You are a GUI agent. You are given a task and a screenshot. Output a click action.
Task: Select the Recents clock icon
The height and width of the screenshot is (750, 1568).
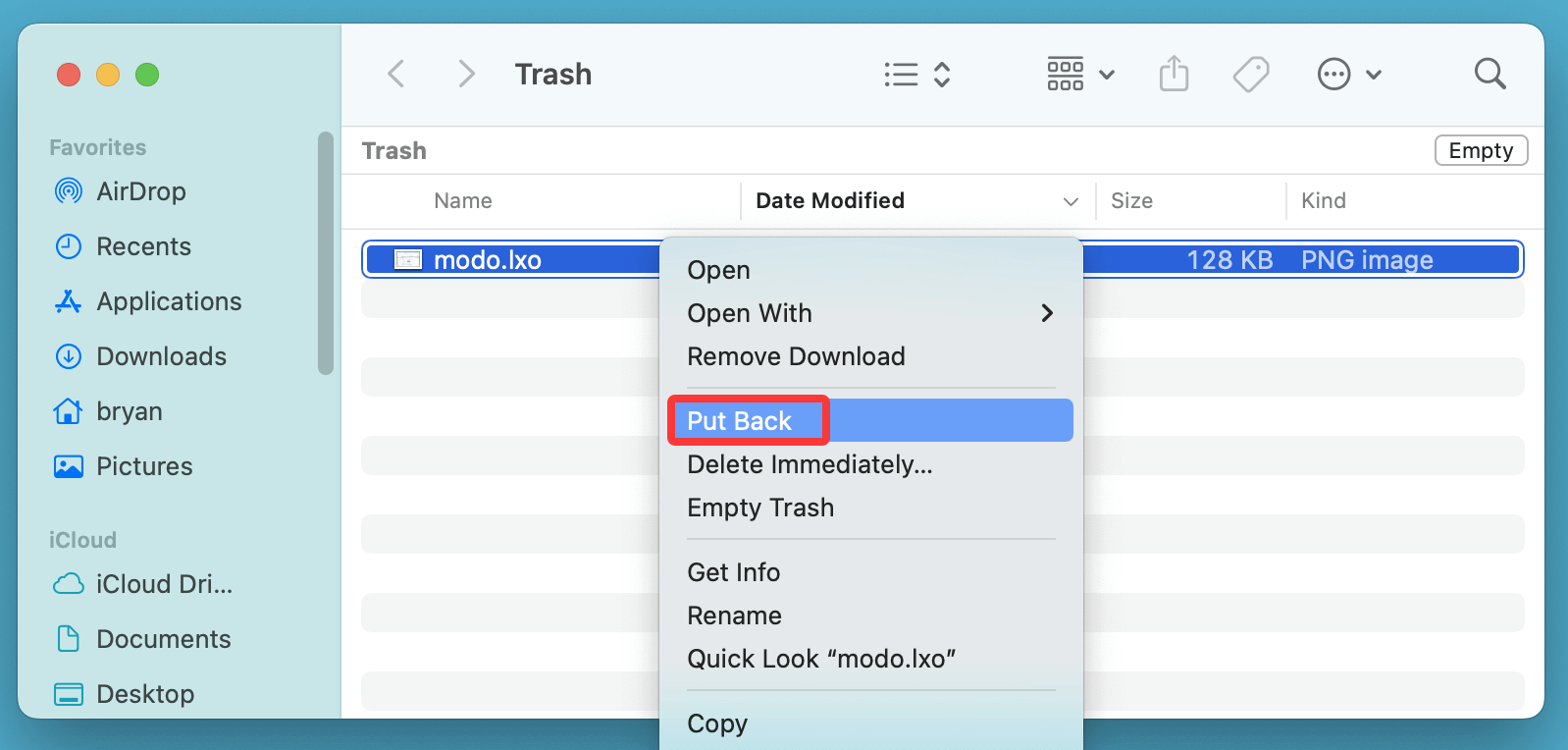pos(69,246)
